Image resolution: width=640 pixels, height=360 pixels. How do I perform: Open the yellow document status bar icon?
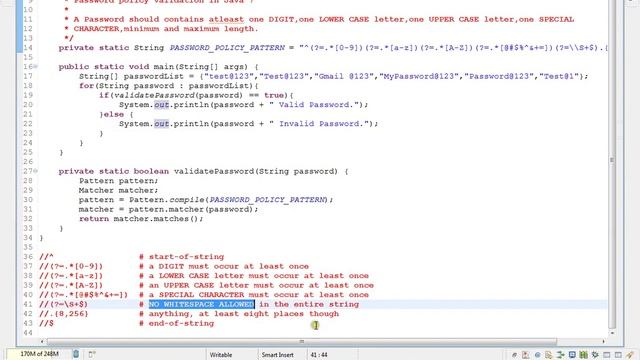(x=549, y=355)
